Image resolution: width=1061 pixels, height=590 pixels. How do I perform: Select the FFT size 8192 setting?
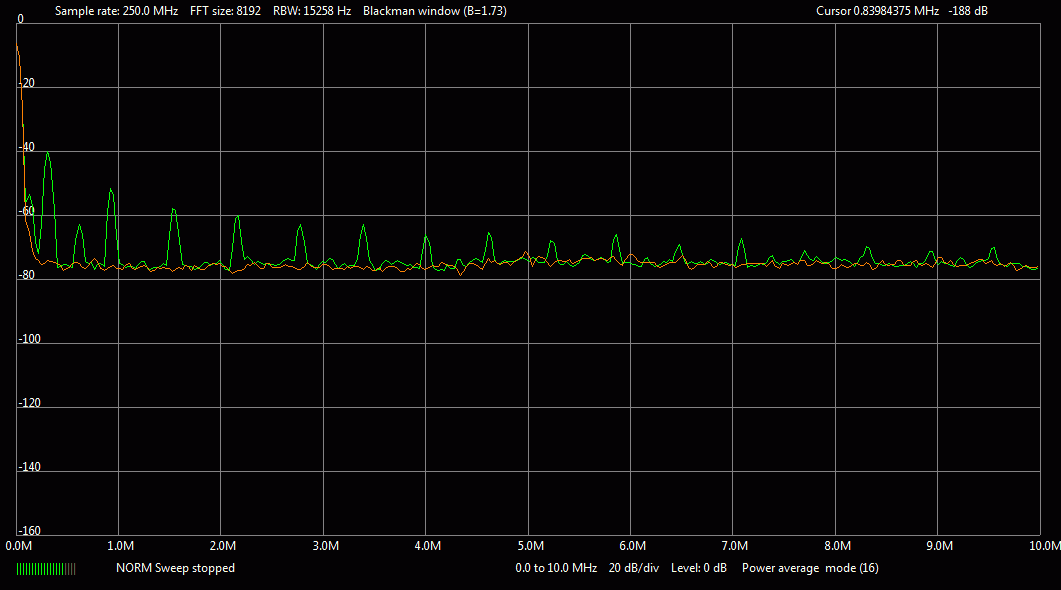point(227,10)
